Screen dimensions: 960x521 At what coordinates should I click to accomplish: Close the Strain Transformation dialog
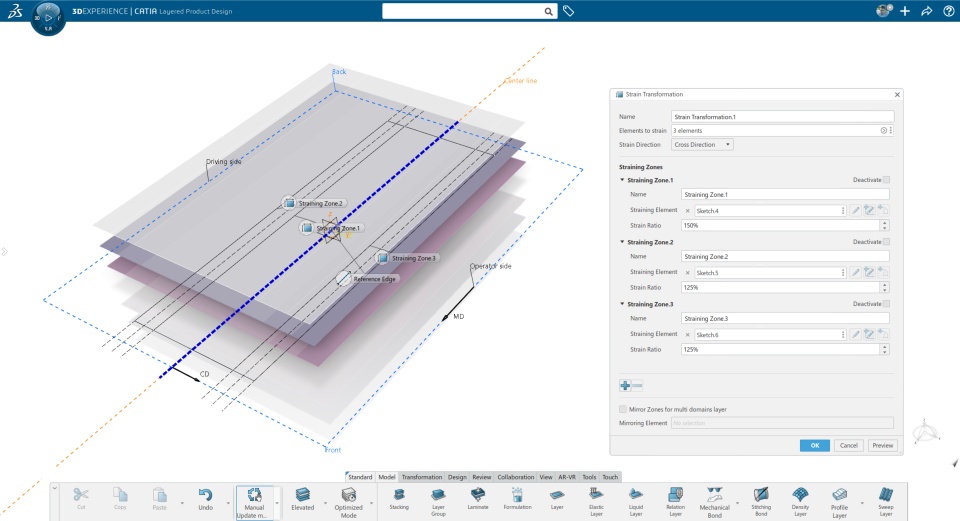[897, 94]
